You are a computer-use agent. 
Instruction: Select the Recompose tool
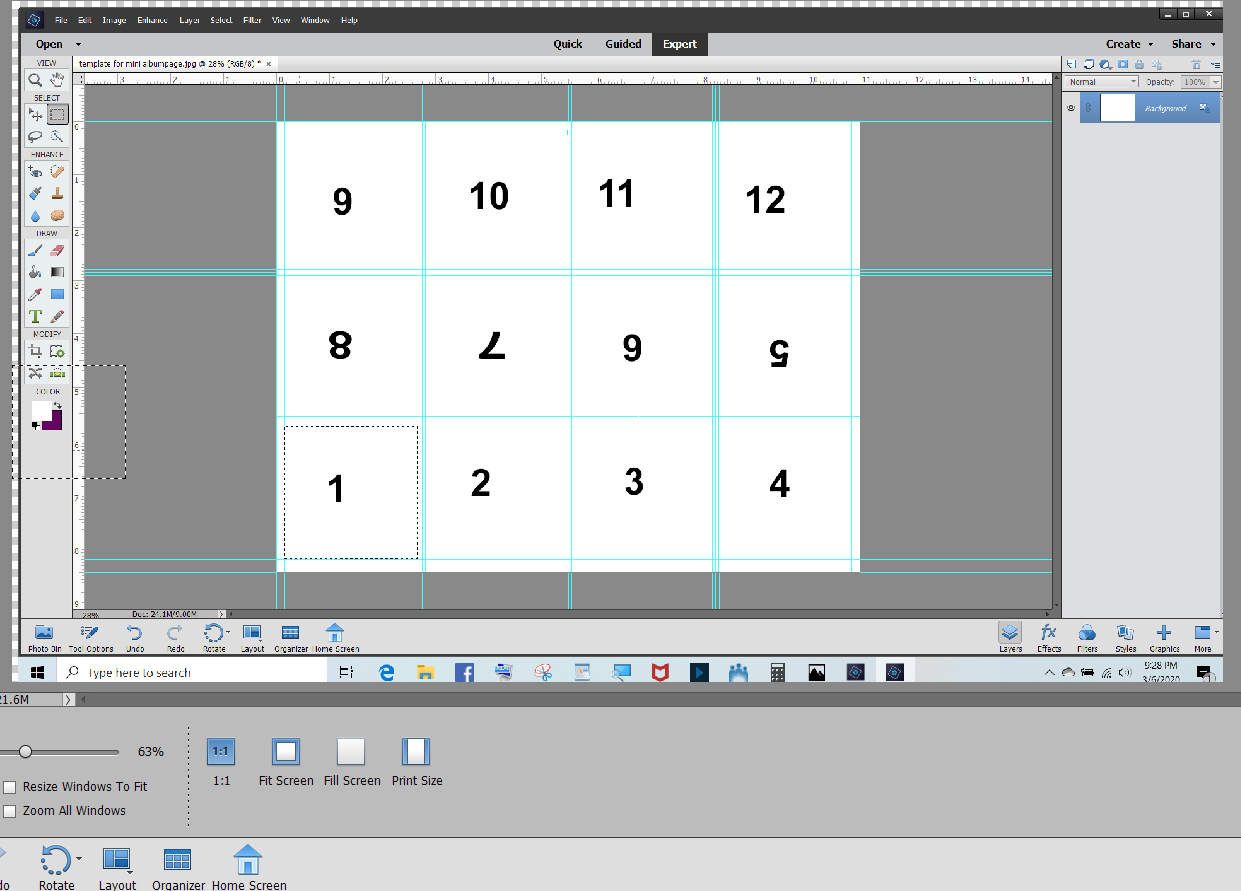(x=57, y=351)
